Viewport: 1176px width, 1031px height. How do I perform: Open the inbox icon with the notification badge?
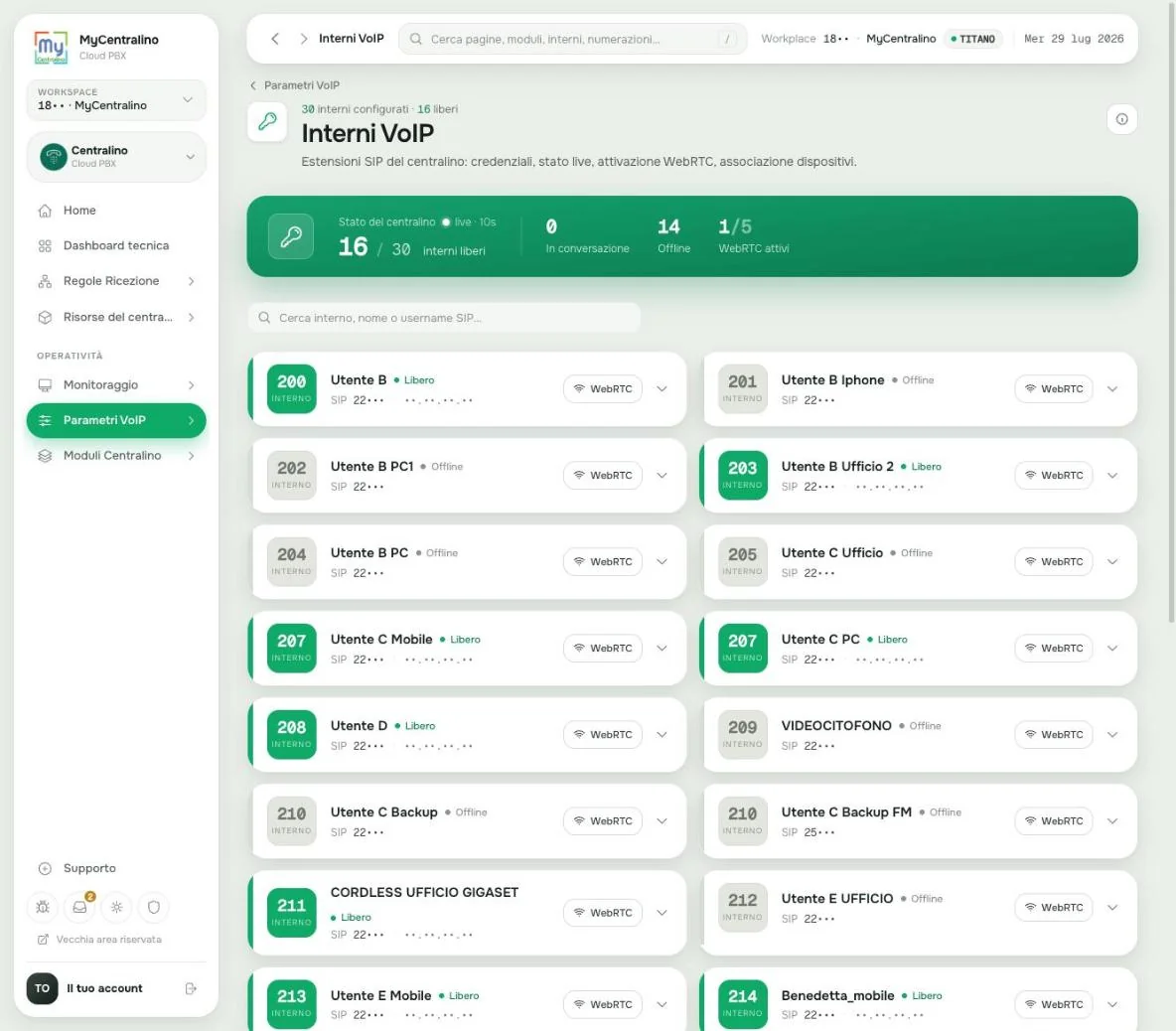79,907
